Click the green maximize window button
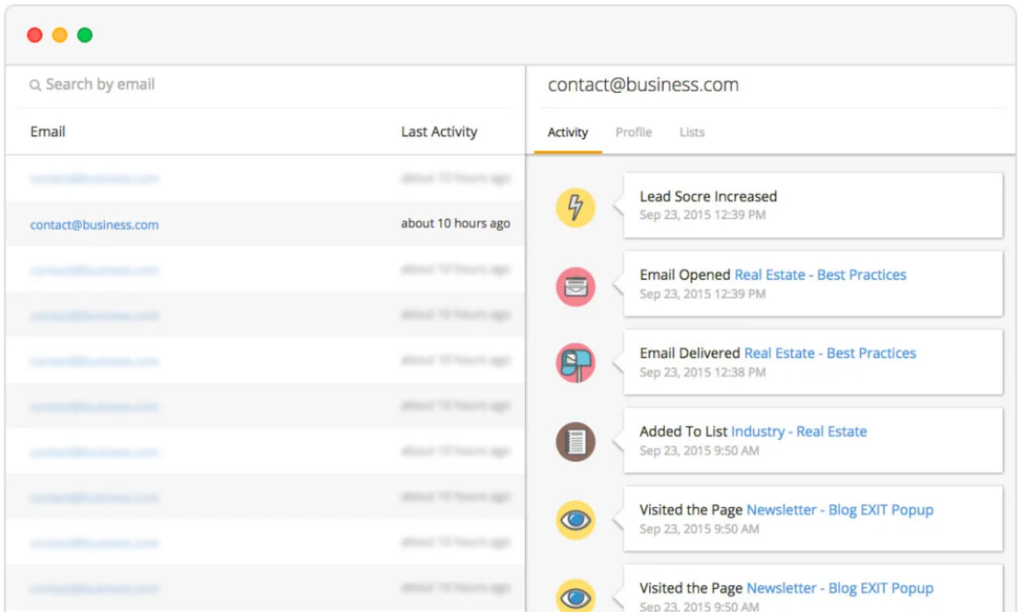Viewport: 1024px width, 612px height. (x=85, y=35)
